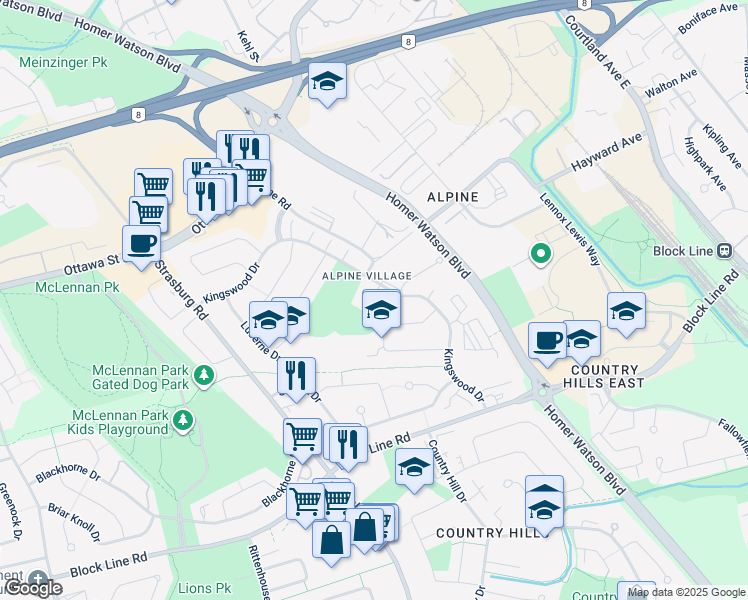Select the coffee cup marker on Ottawa St
Screen dimensions: 748x600
(141, 247)
